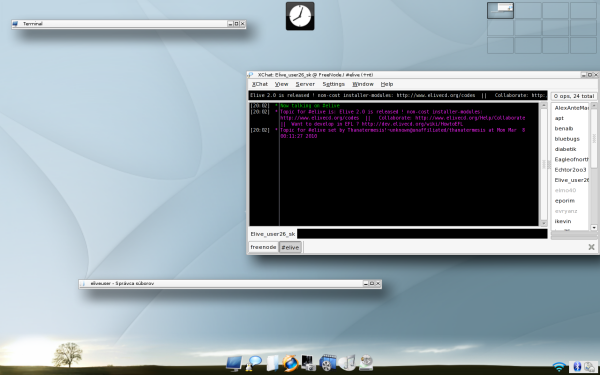Click the chat area scrollbar up arrow
Image resolution: width=600 pixels, height=375 pixels.
(543, 106)
